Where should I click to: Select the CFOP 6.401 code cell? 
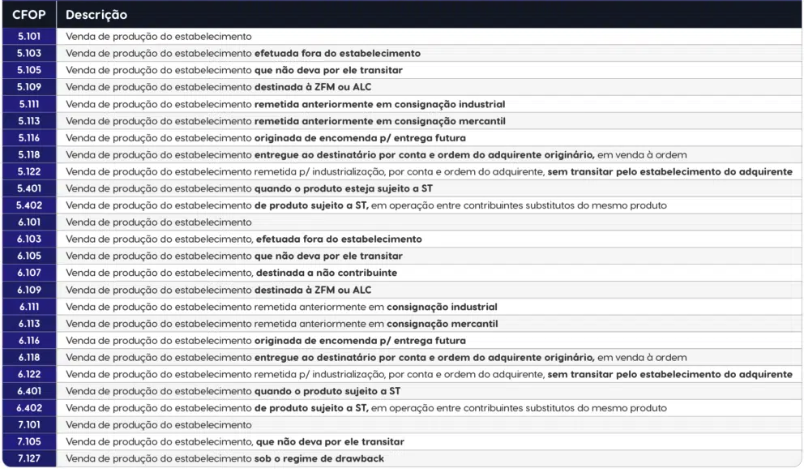point(29,391)
